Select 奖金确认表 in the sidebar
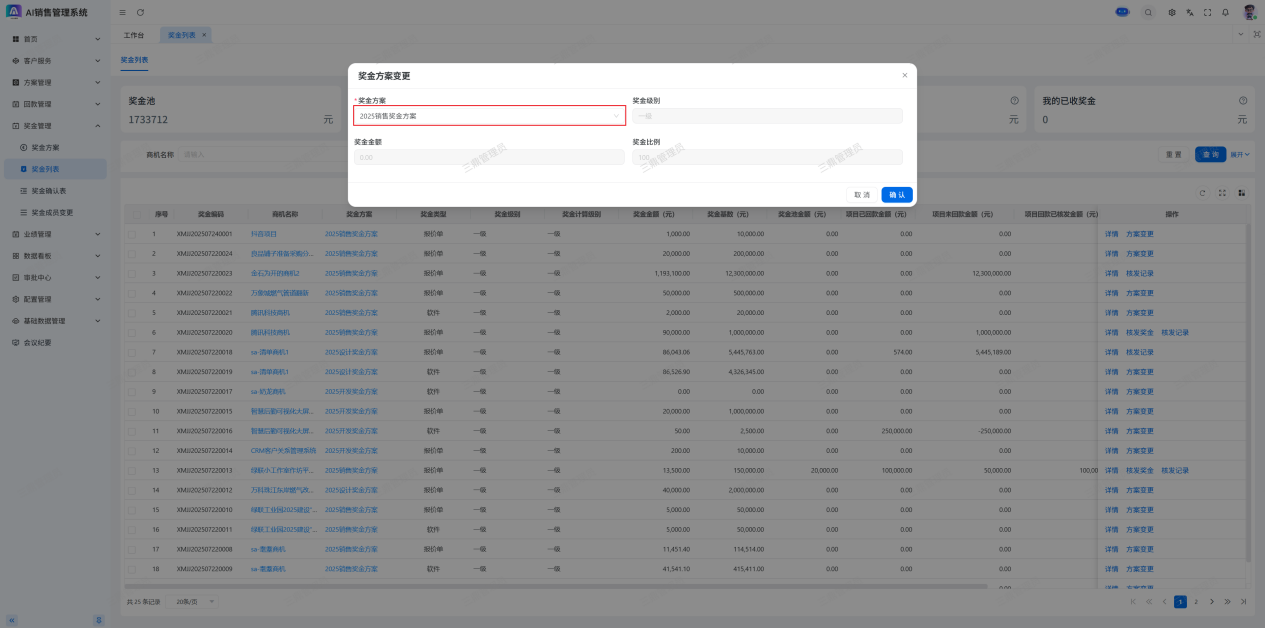Viewport: 1265px width, 628px height. 48,191
